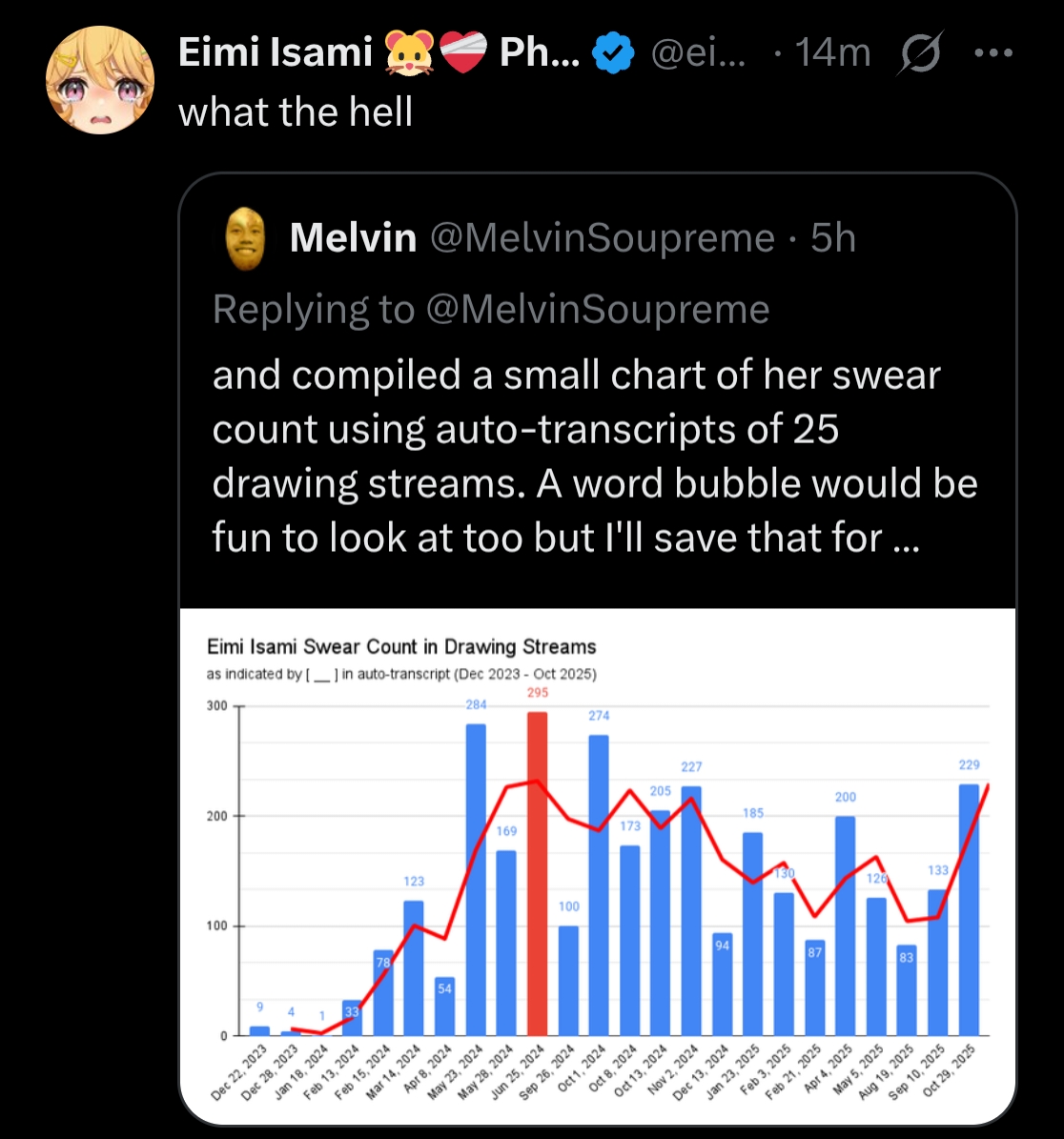Screen dimensions: 1064x1139
Task: Click the 229 bar for Oct 29, 2025
Action: (x=969, y=910)
